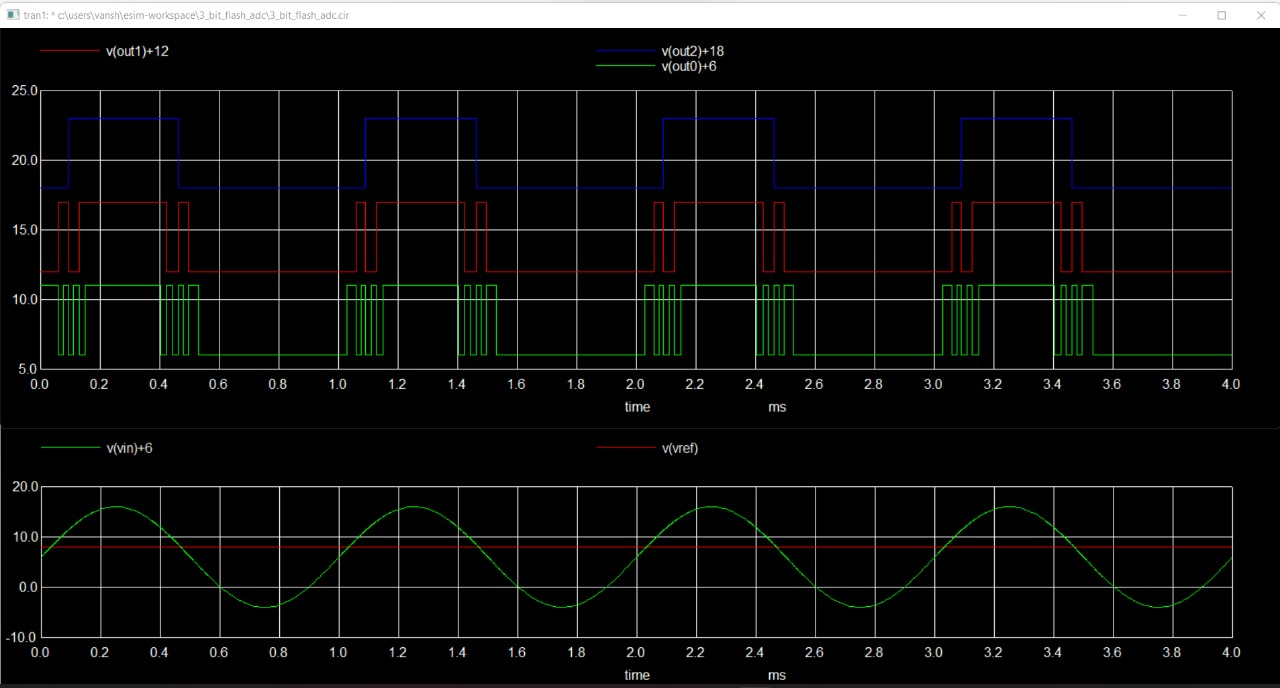Click the green trace sample beside v(out0)+6
The height and width of the screenshot is (688, 1280).
(625, 66)
